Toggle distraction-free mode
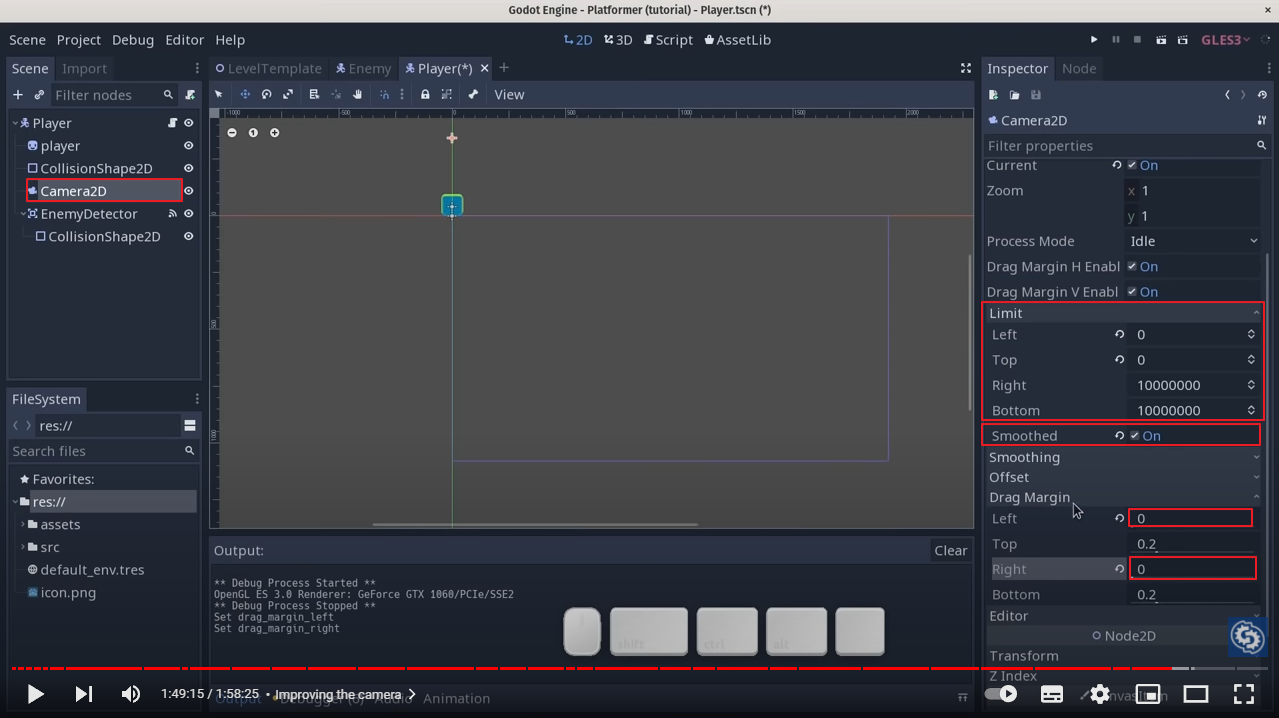1279x718 pixels. 966,68
